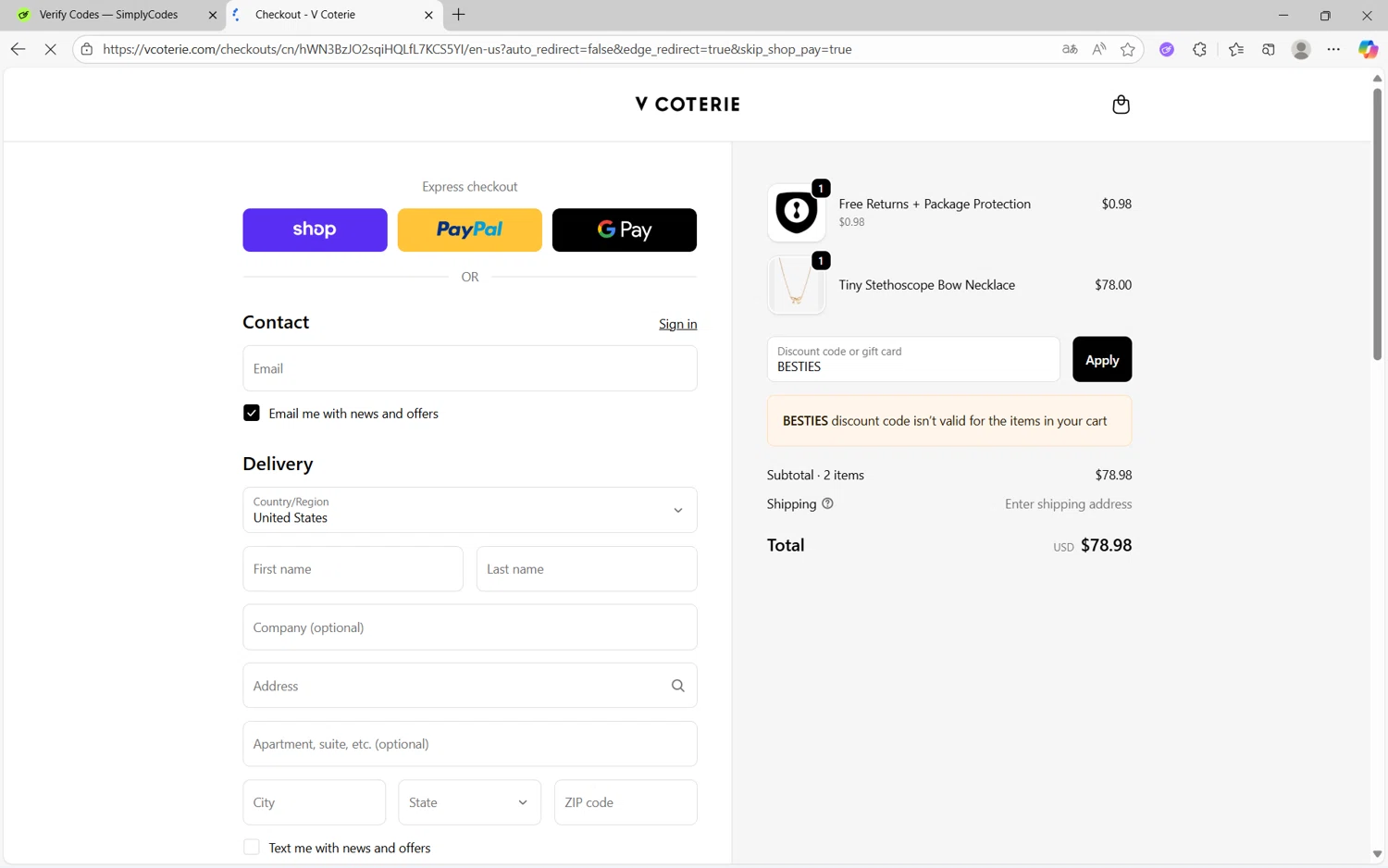The image size is (1388, 868).
Task: Open the State dropdown
Action: coord(470,802)
